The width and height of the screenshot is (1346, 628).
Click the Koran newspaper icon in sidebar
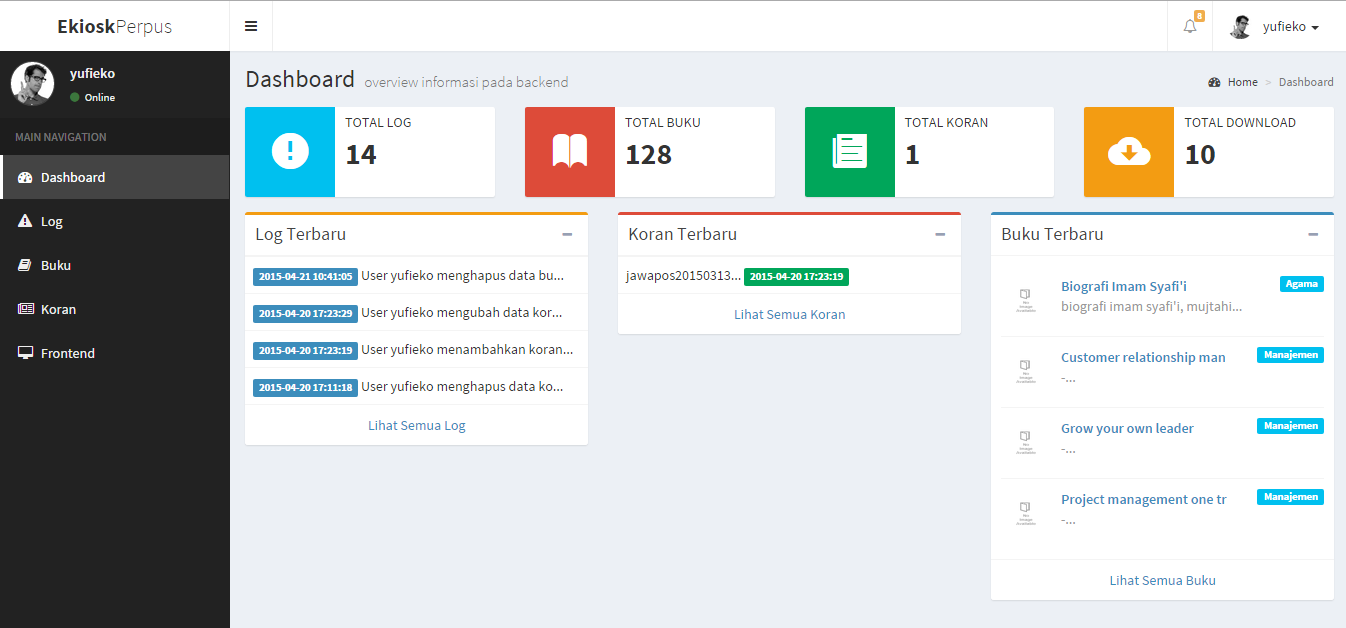click(x=25, y=309)
